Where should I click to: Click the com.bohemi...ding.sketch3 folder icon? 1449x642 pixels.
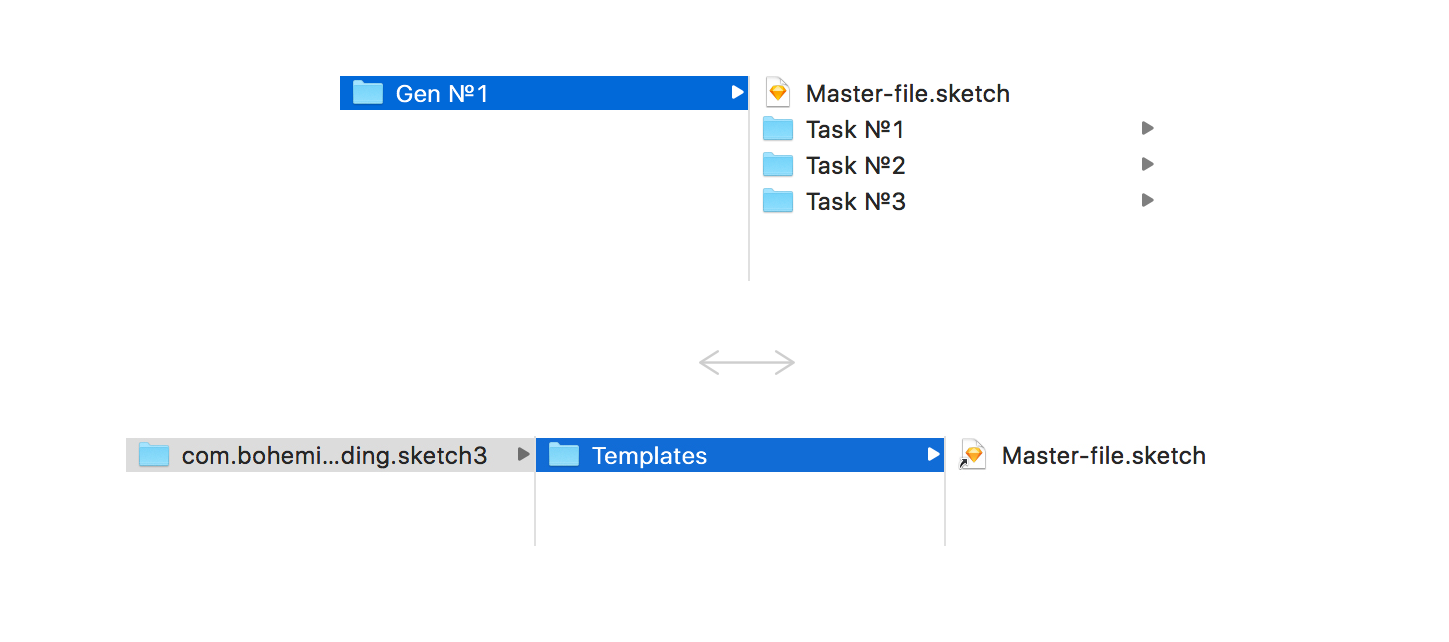153,455
